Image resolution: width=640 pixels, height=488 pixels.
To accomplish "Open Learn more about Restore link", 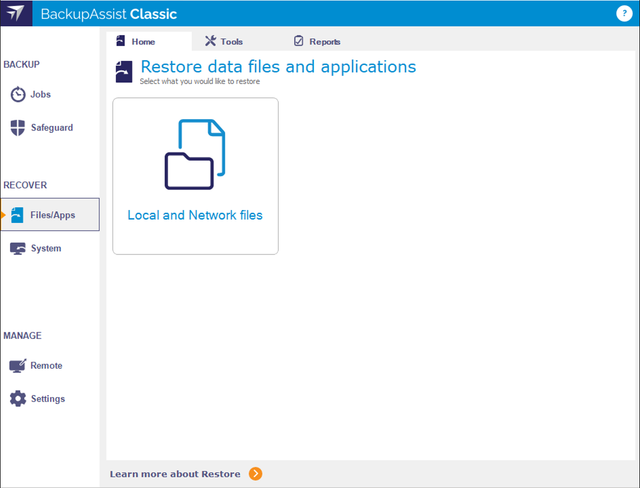I will pyautogui.click(x=175, y=474).
